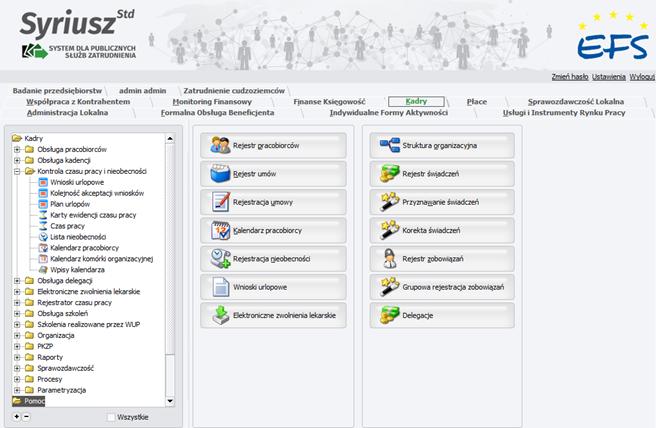The height and width of the screenshot is (428, 656).
Task: Collapse Kontrola czasu pracy i nieobecności node
Action: pos(17,171)
